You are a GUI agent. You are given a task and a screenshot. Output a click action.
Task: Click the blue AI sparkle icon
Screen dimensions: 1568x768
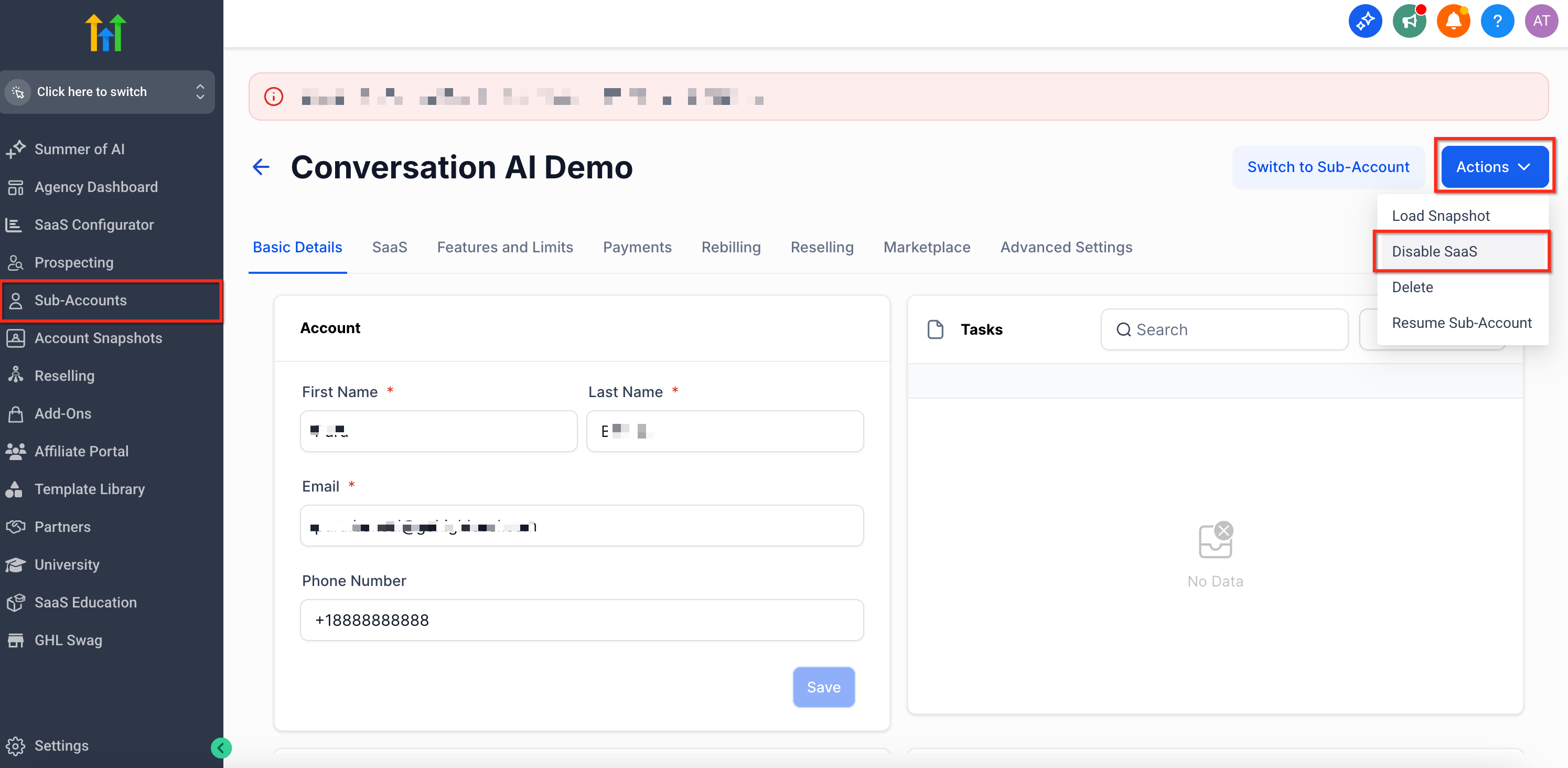tap(1365, 22)
